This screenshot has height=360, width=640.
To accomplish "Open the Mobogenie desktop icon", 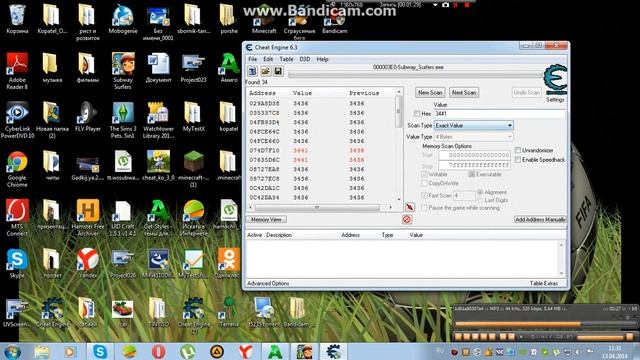I will click(123, 18).
